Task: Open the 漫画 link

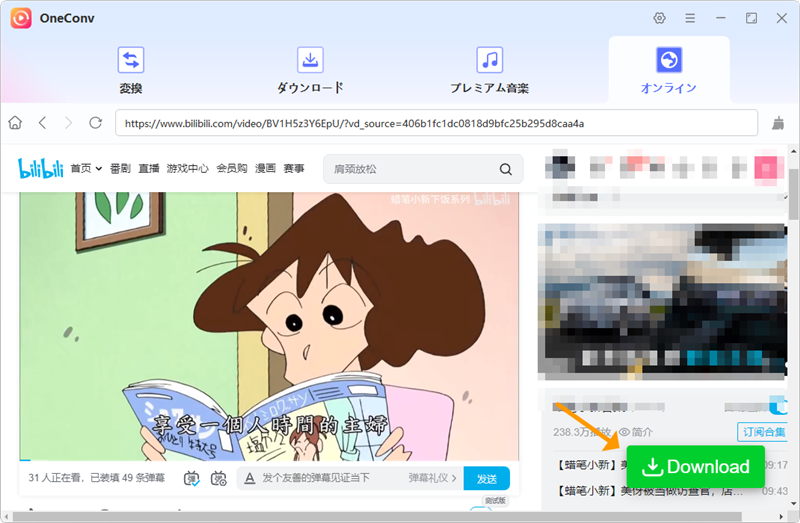Action: [x=265, y=168]
